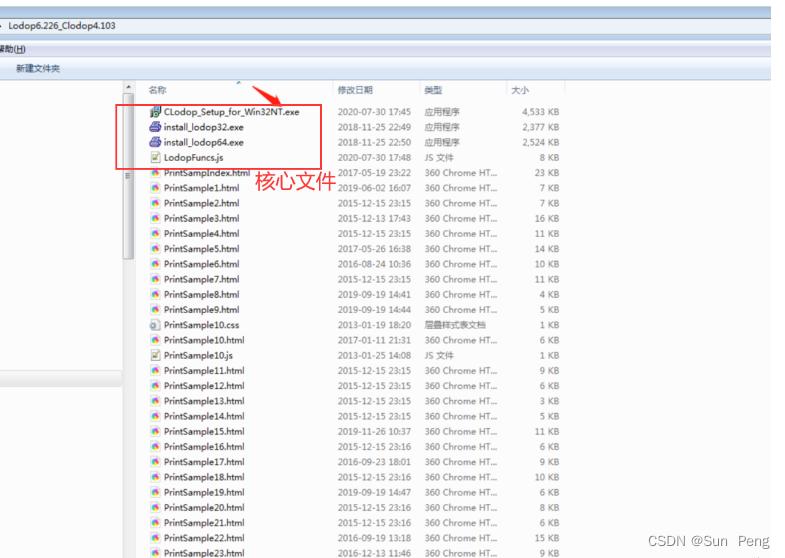Viewport: 785px width, 558px height.
Task: Click the 16 KB size of PrintSample3.html
Action: click(547, 218)
